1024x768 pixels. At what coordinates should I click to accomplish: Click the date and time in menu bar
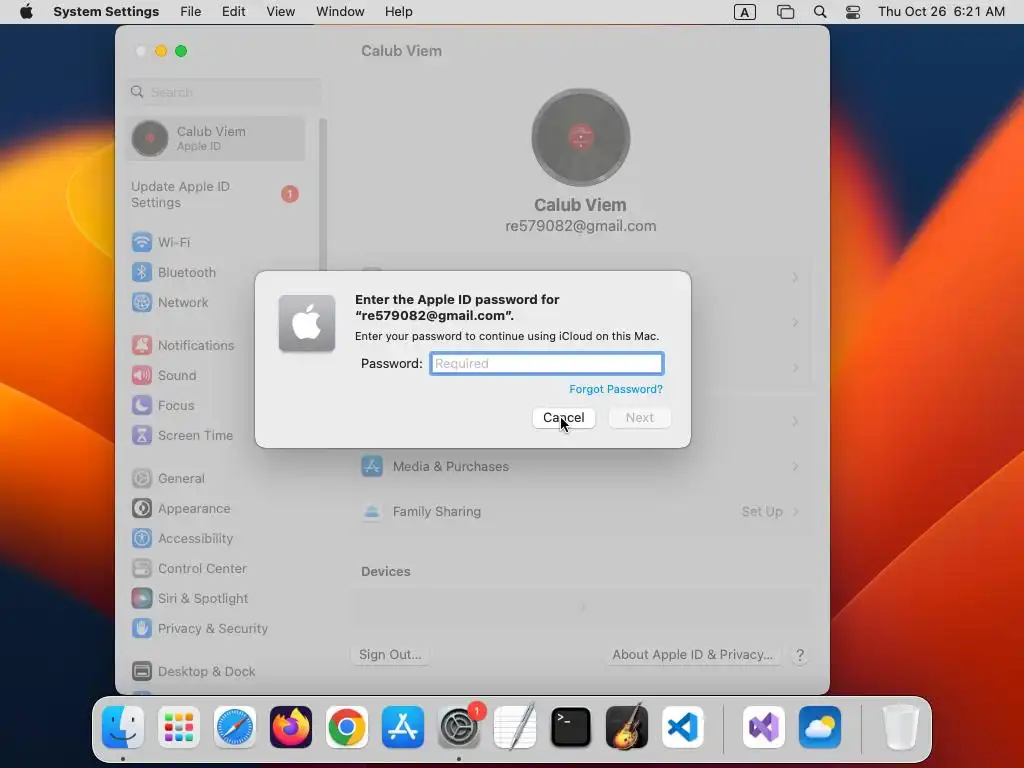pos(941,12)
